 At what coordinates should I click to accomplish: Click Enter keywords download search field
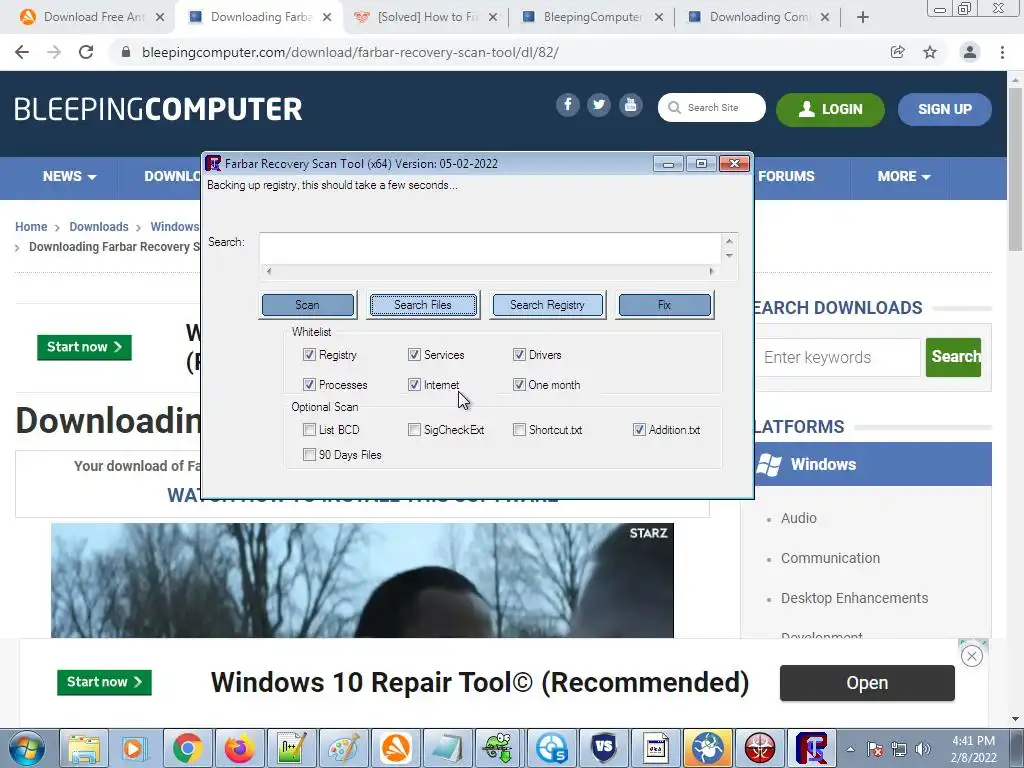coord(839,357)
